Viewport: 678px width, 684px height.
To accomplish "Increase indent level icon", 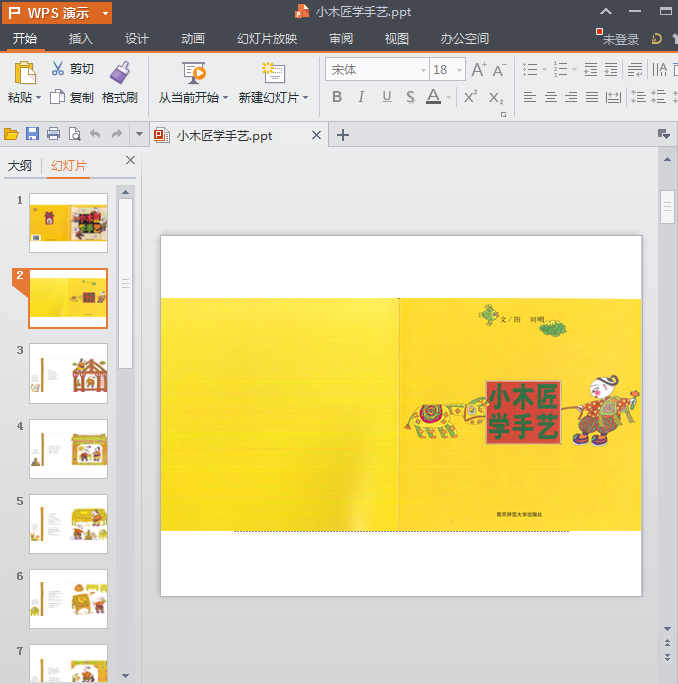I will (611, 69).
